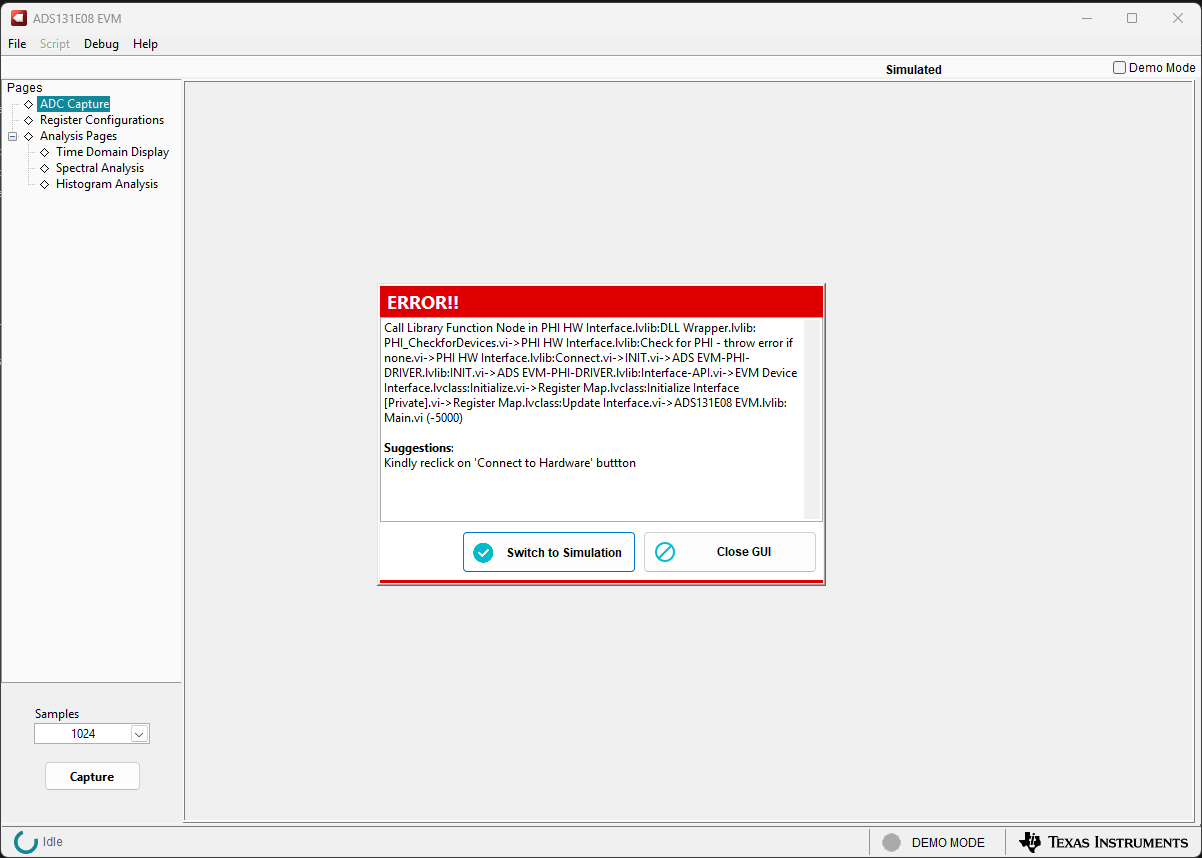1202x858 pixels.
Task: Maximize the ADS131E08 EVM window
Action: [1132, 18]
